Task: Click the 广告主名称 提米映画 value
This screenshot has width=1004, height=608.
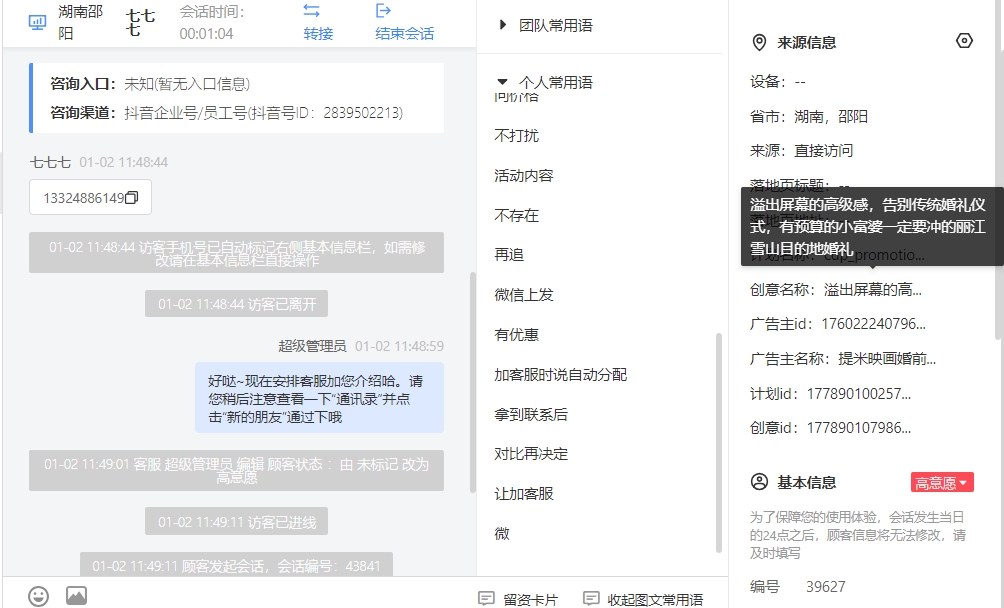Action: pyautogui.click(x=887, y=358)
